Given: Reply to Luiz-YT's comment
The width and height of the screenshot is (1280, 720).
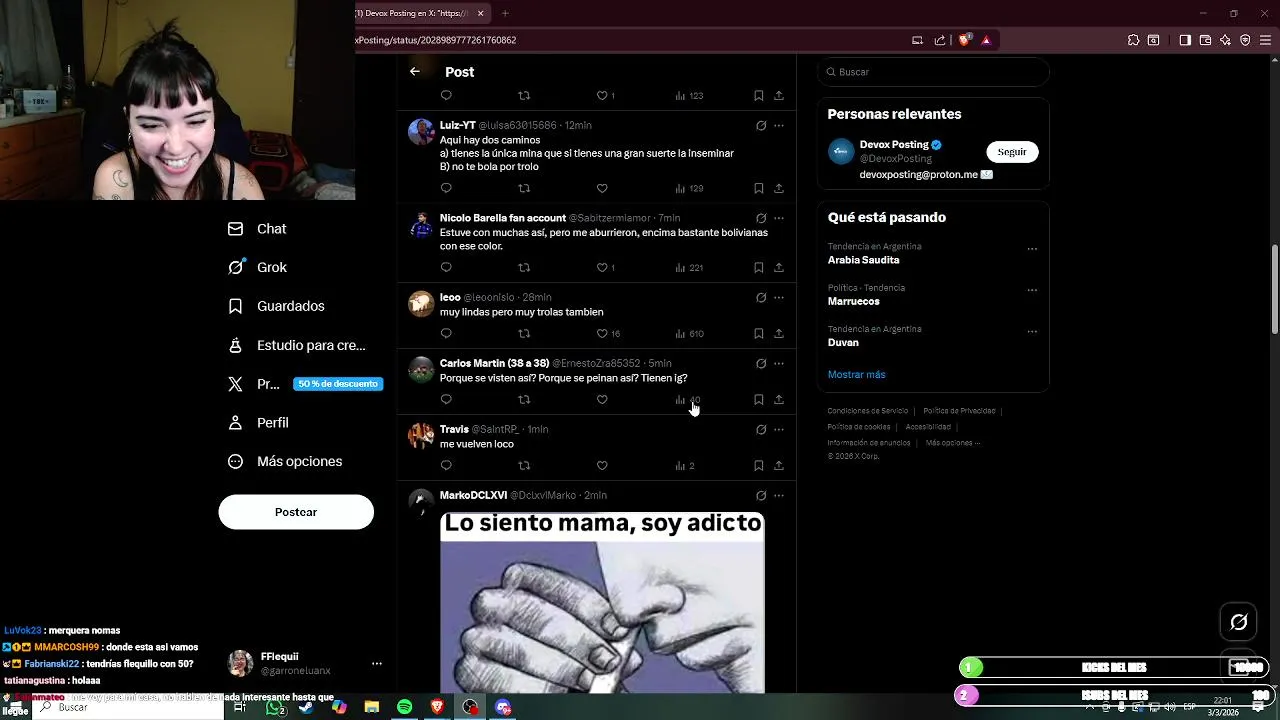Looking at the screenshot, I should click(446, 188).
